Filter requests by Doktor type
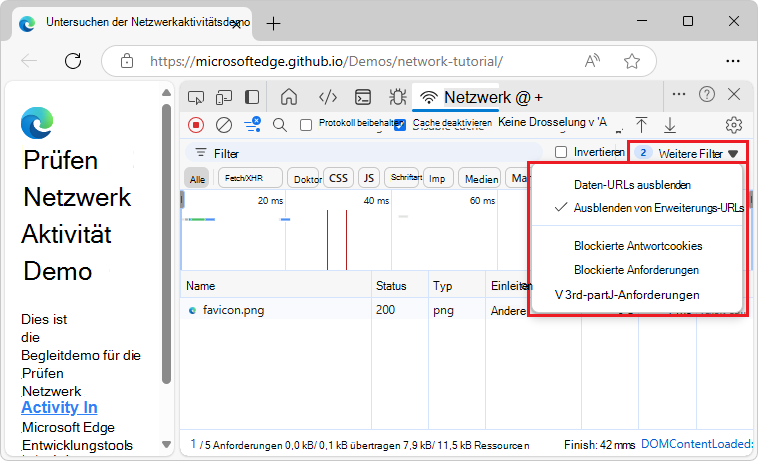The image size is (758, 461). 305,179
